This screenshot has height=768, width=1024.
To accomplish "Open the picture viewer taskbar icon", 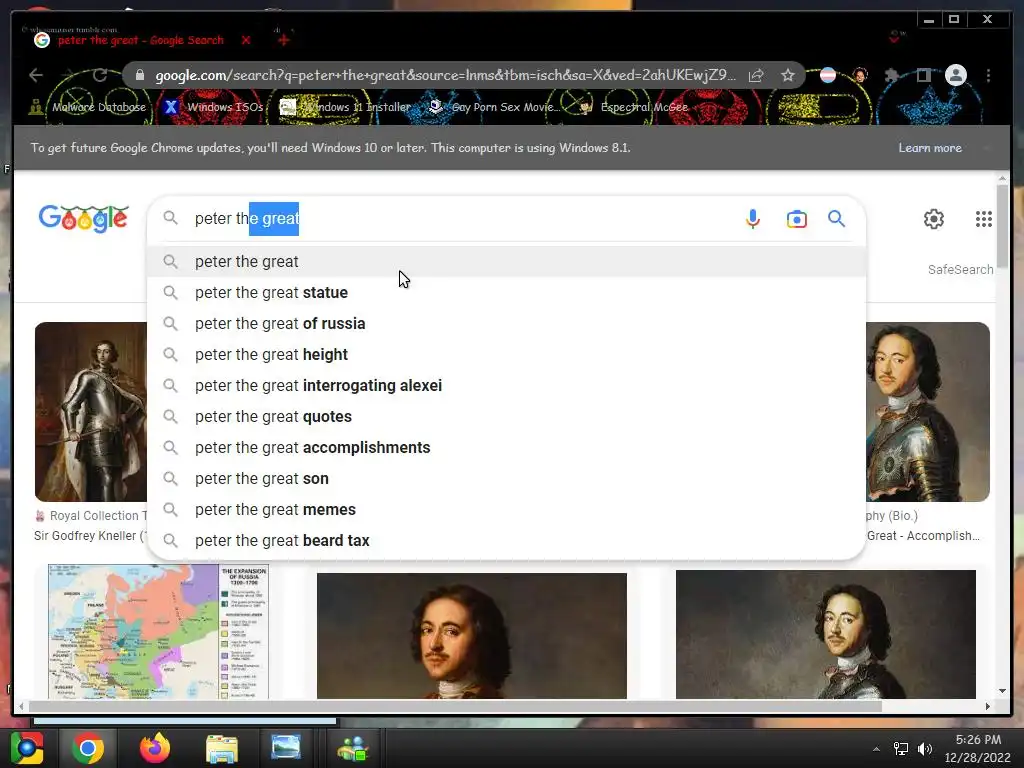I will coord(285,748).
